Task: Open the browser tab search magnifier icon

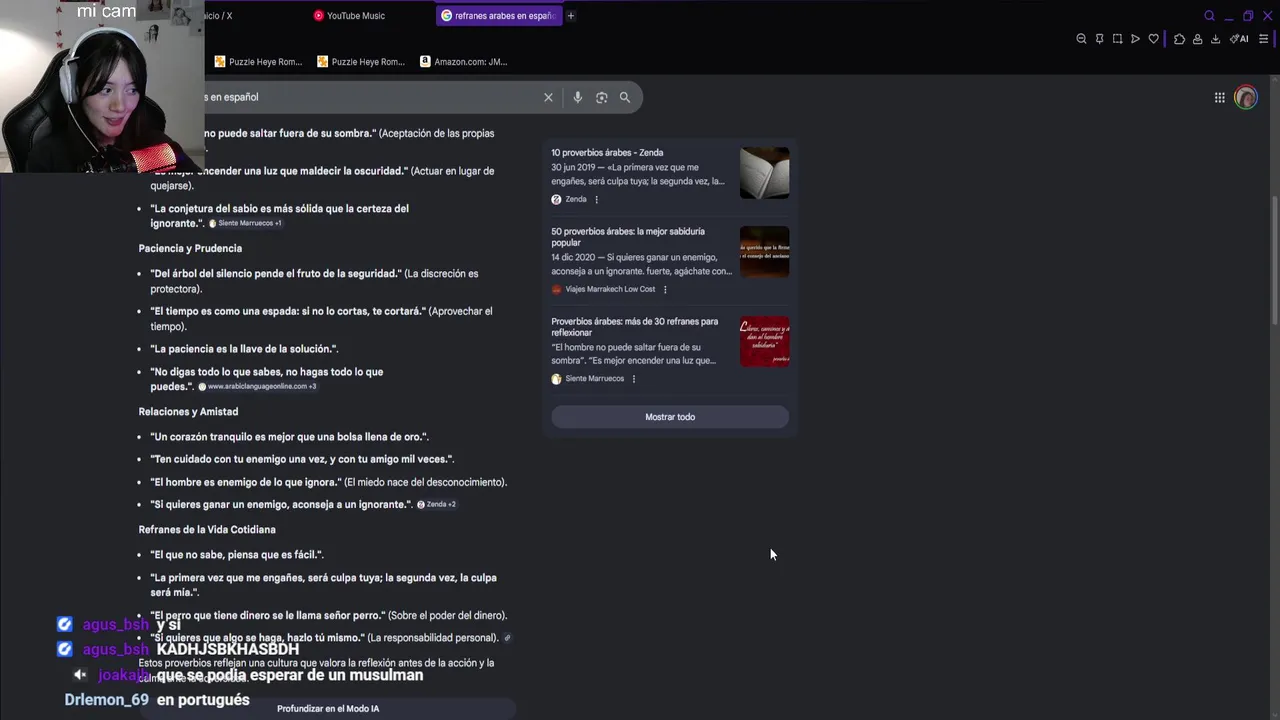Action: [x=1209, y=16]
